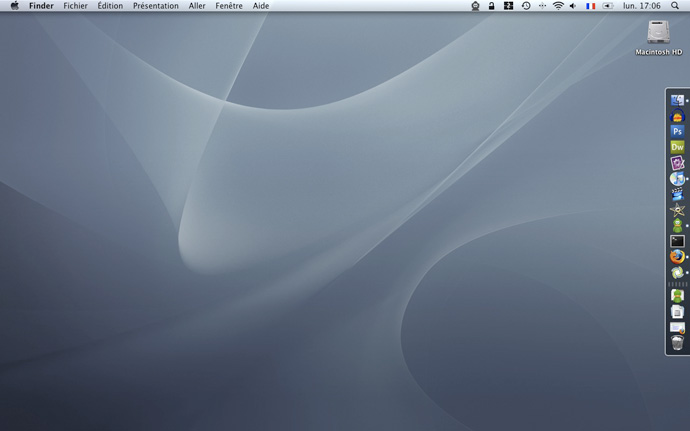Open iTunes from the dock
This screenshot has width=690, height=431.
click(x=677, y=179)
